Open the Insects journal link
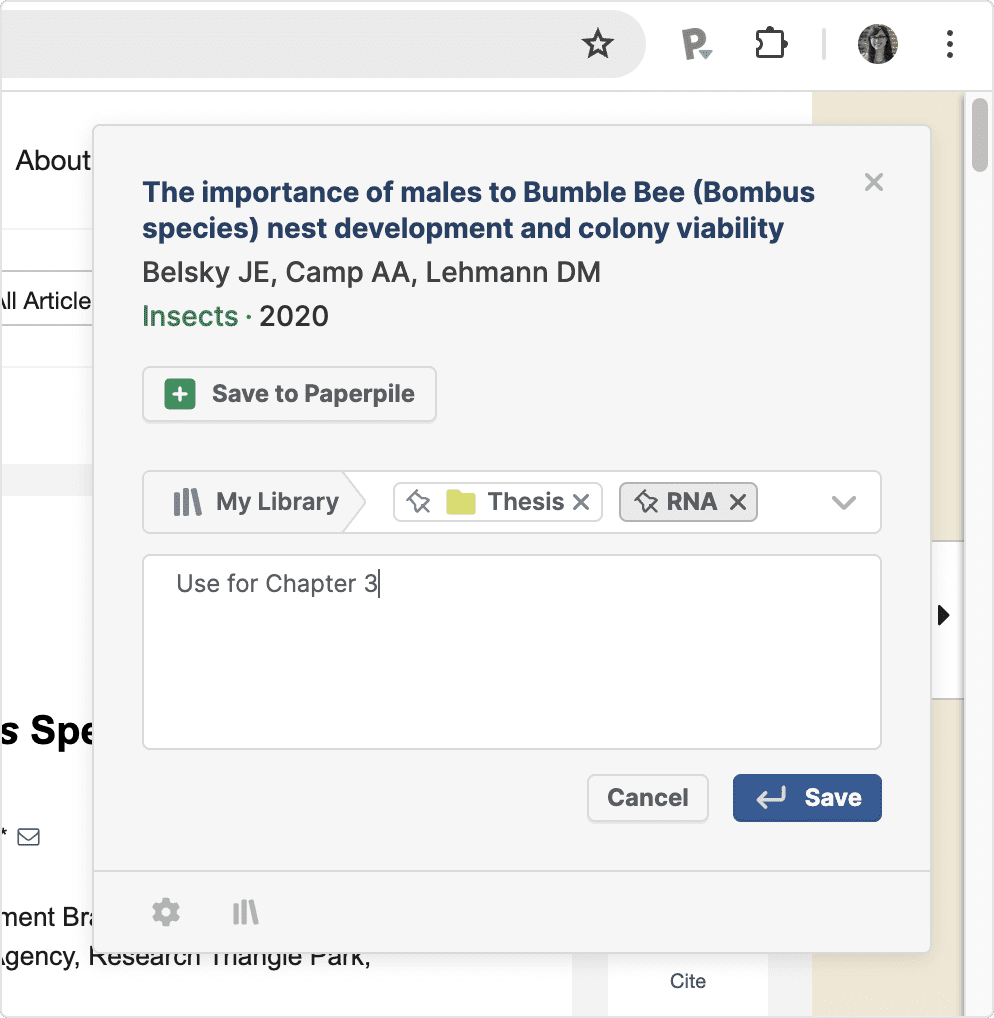Viewport: 994px width, 1018px height. click(x=190, y=317)
